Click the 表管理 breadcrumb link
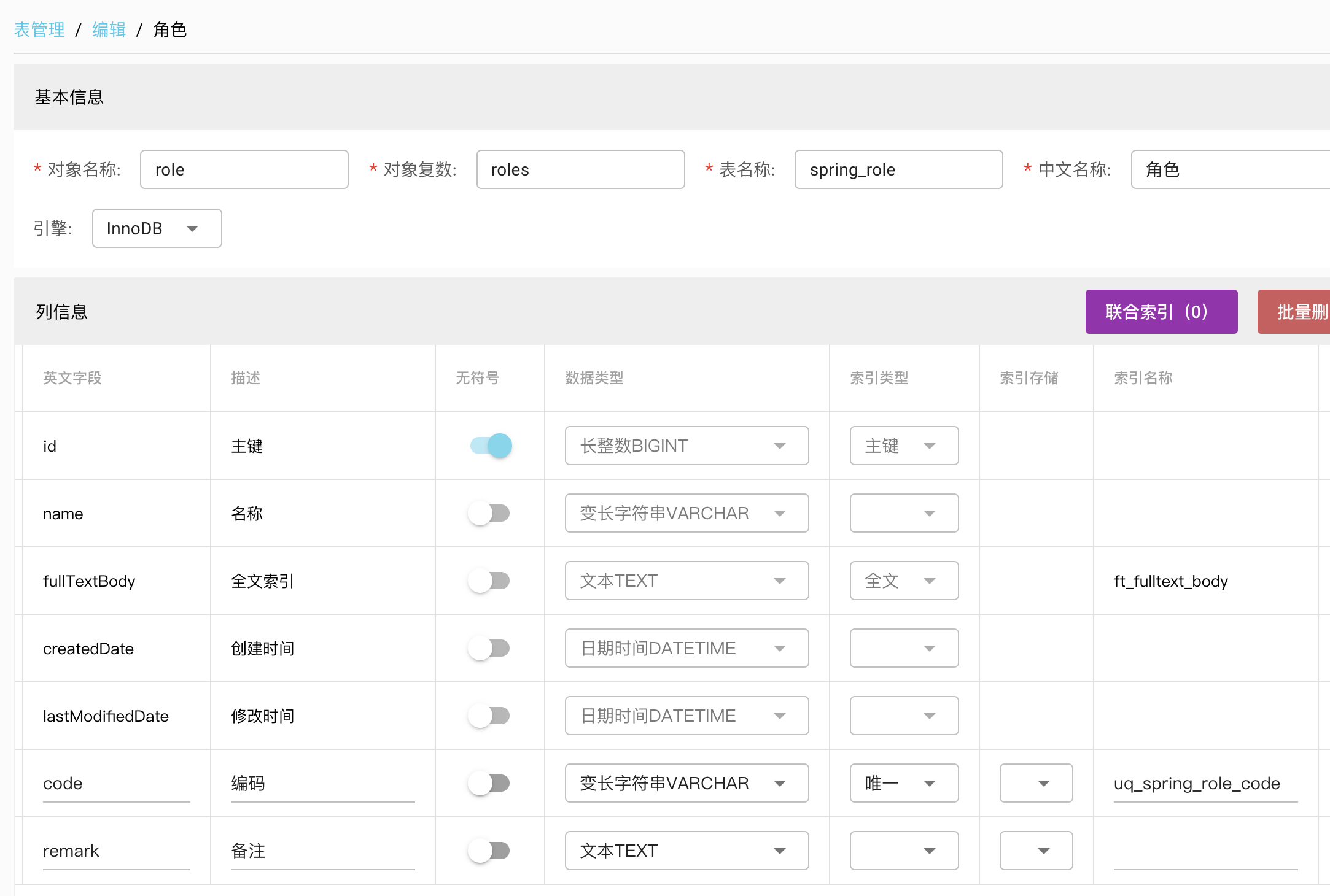Screen dimensions: 1330x896 pos(39,29)
